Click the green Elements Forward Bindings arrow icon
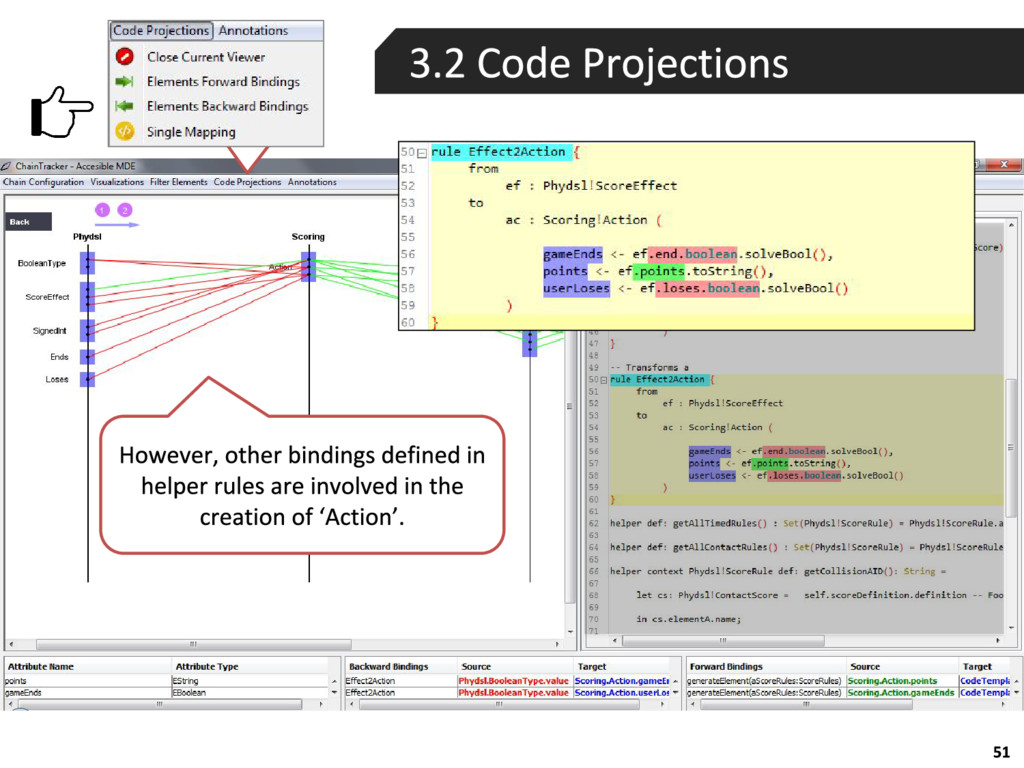 click(124, 82)
